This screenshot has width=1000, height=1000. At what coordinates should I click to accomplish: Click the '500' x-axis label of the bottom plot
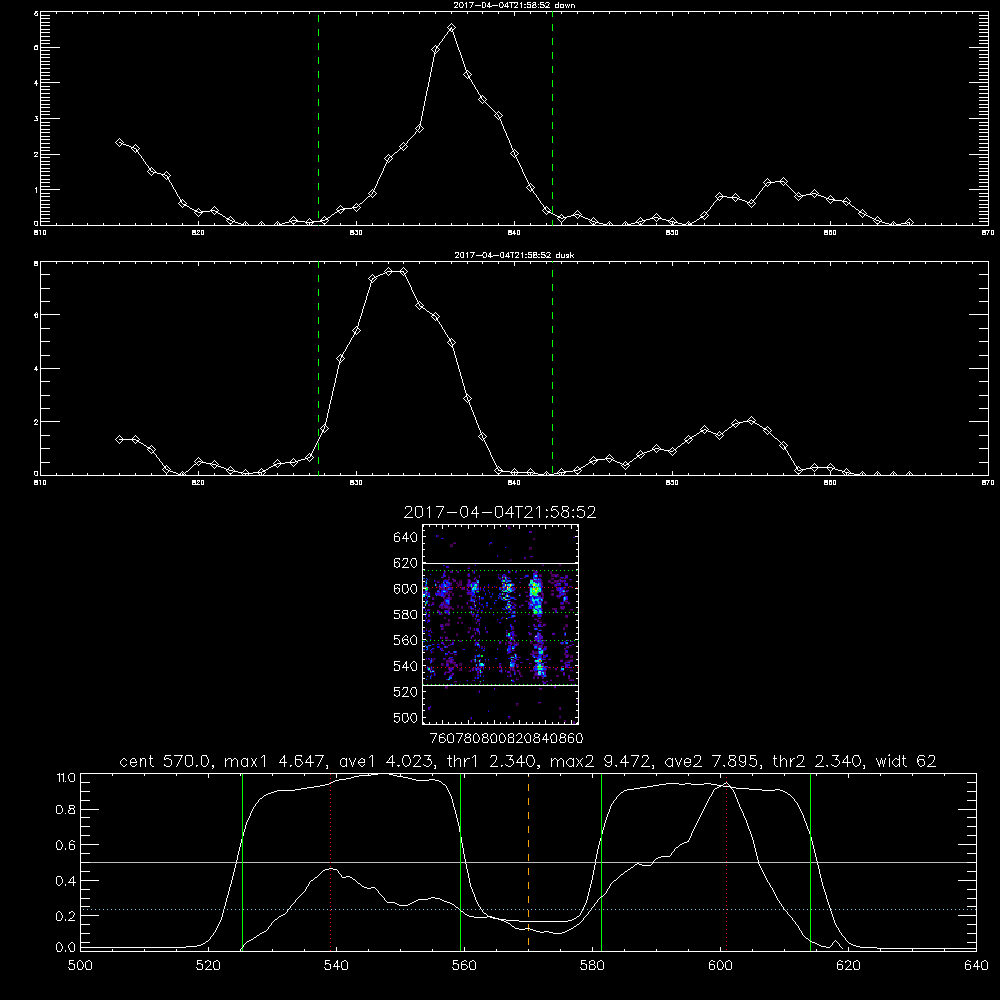point(80,966)
